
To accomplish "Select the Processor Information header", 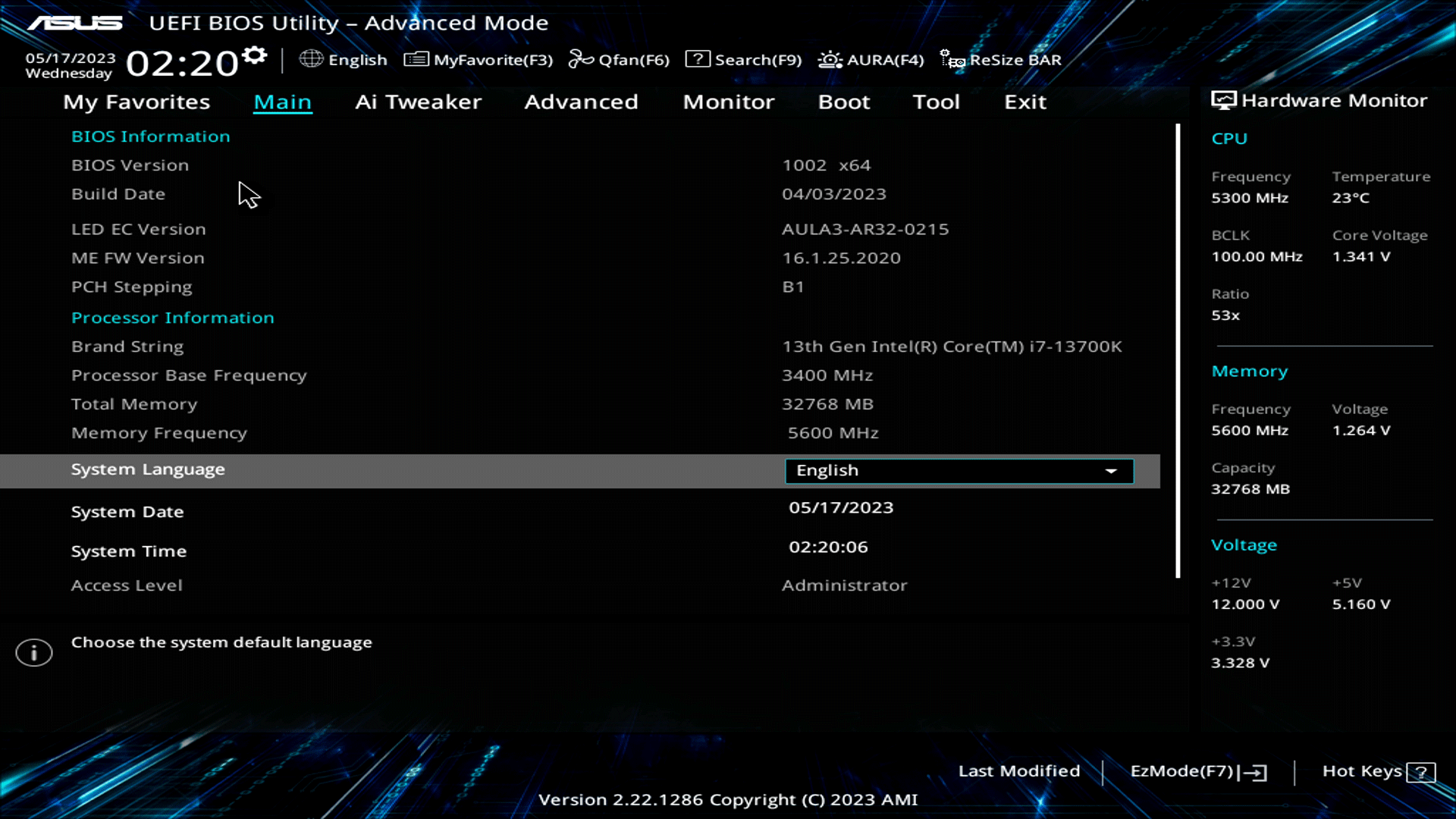I will (172, 317).
